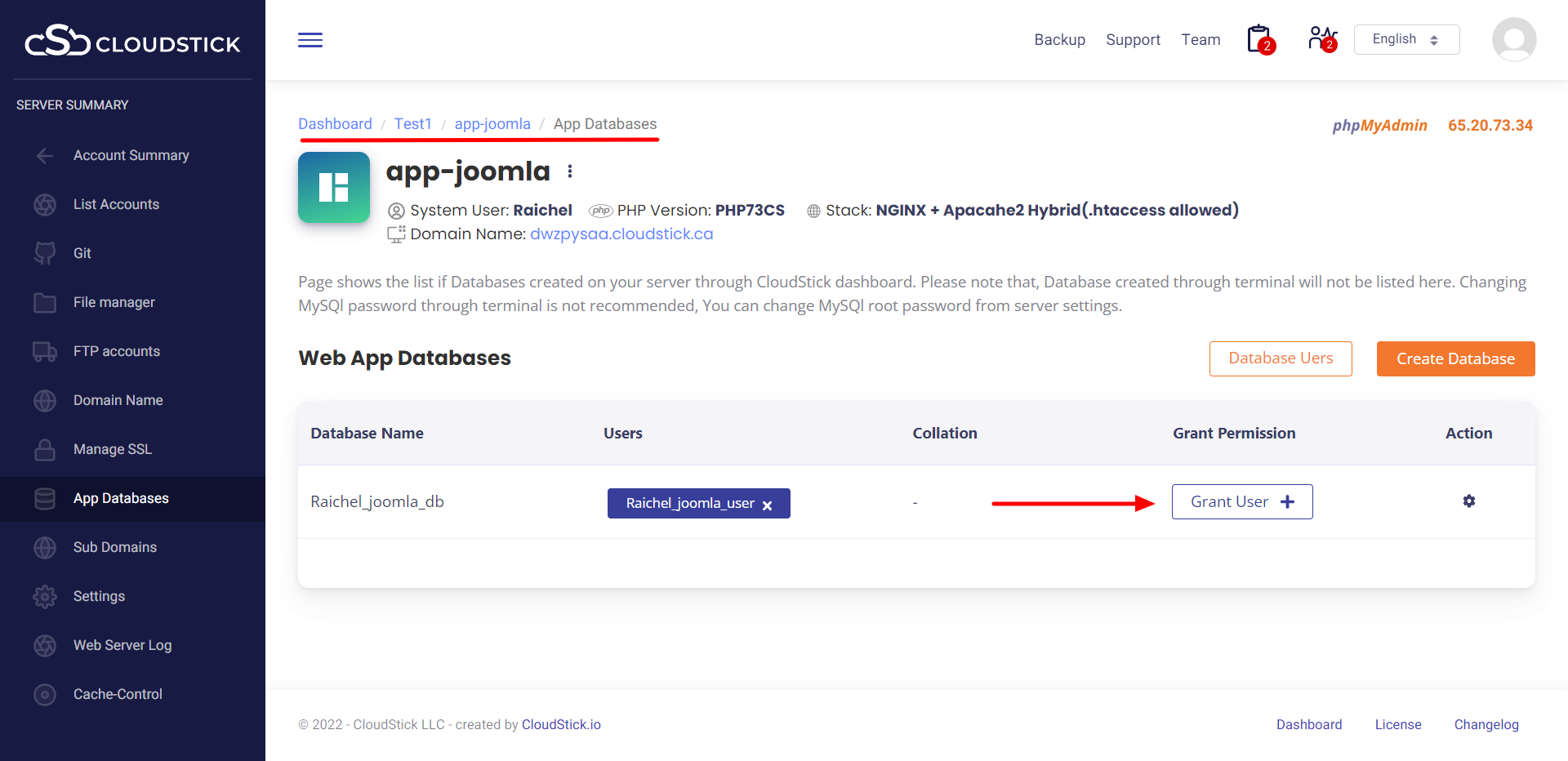The height and width of the screenshot is (761, 1568).
Task: Go back to Account Summary
Action: tap(131, 155)
